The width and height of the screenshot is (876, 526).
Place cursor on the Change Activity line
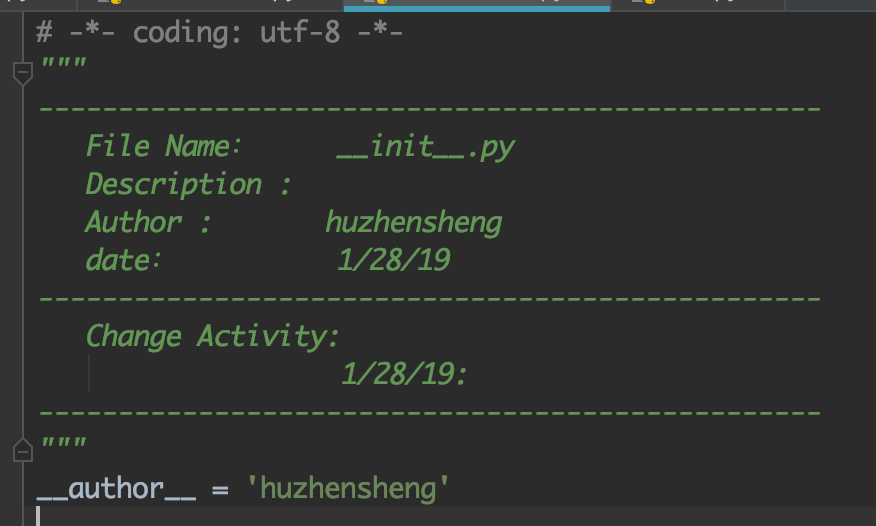pos(212,336)
